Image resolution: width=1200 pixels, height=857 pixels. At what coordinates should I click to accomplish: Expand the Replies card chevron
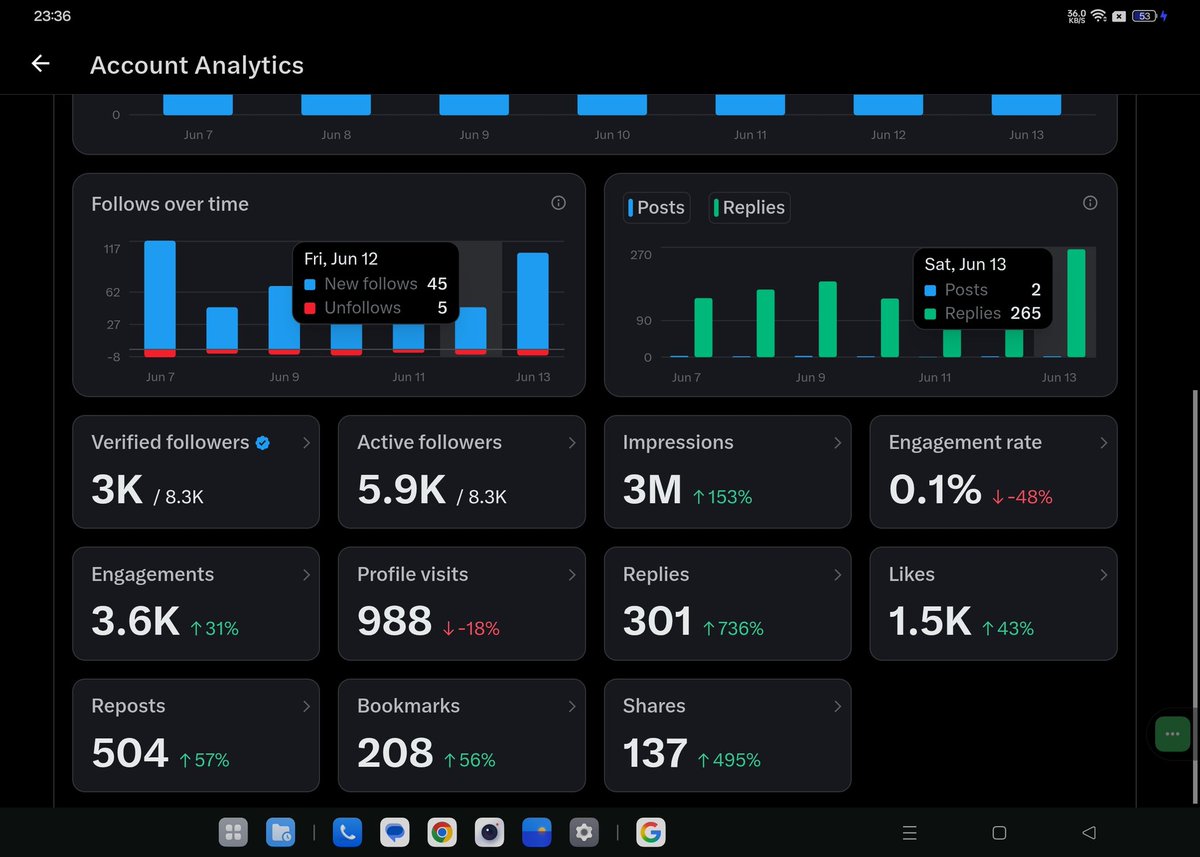click(838, 575)
